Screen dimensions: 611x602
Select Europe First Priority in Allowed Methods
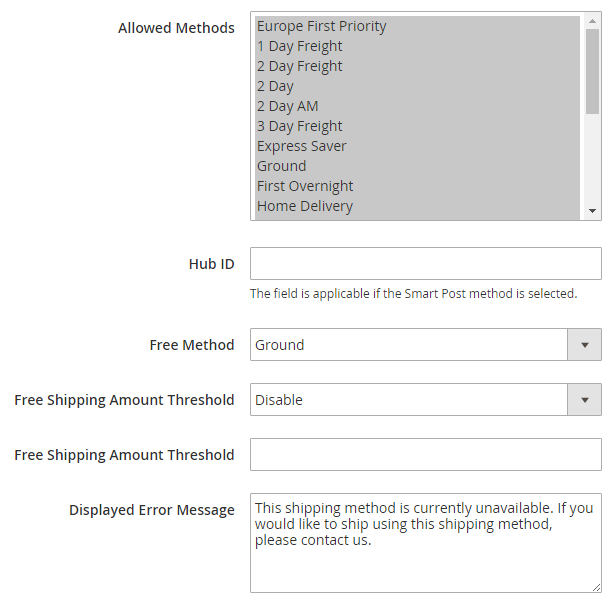(321, 26)
